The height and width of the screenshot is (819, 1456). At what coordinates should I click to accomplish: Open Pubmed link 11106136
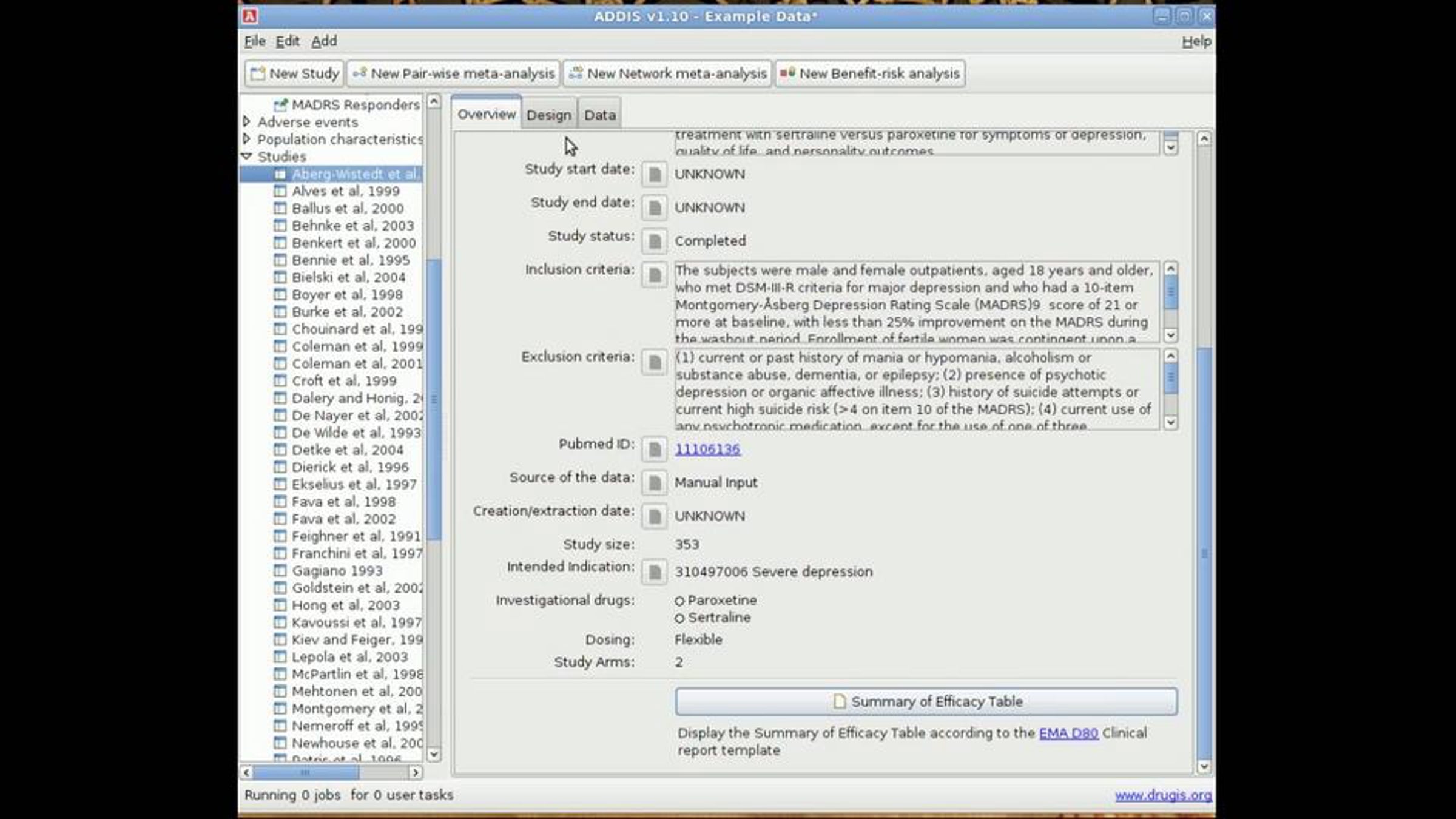pyautogui.click(x=707, y=450)
